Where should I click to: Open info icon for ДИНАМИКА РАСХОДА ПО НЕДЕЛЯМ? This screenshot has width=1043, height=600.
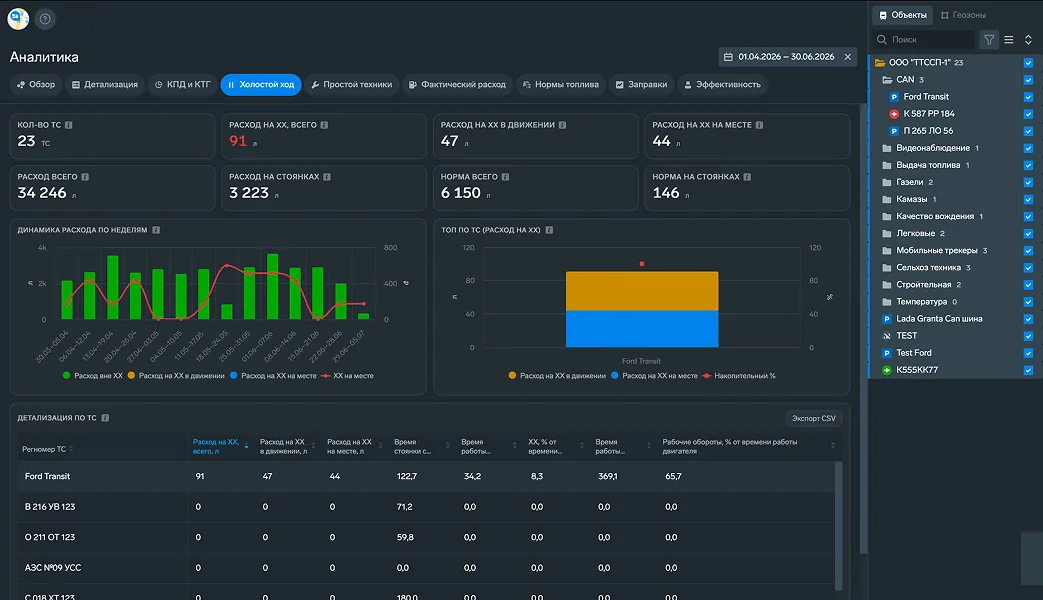(x=156, y=230)
